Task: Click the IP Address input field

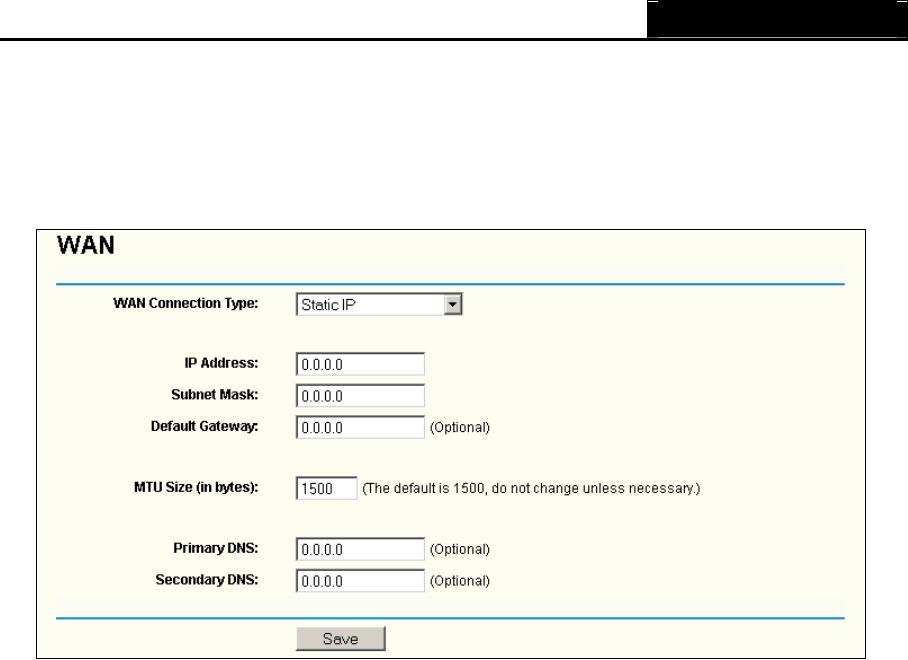Action: point(360,364)
